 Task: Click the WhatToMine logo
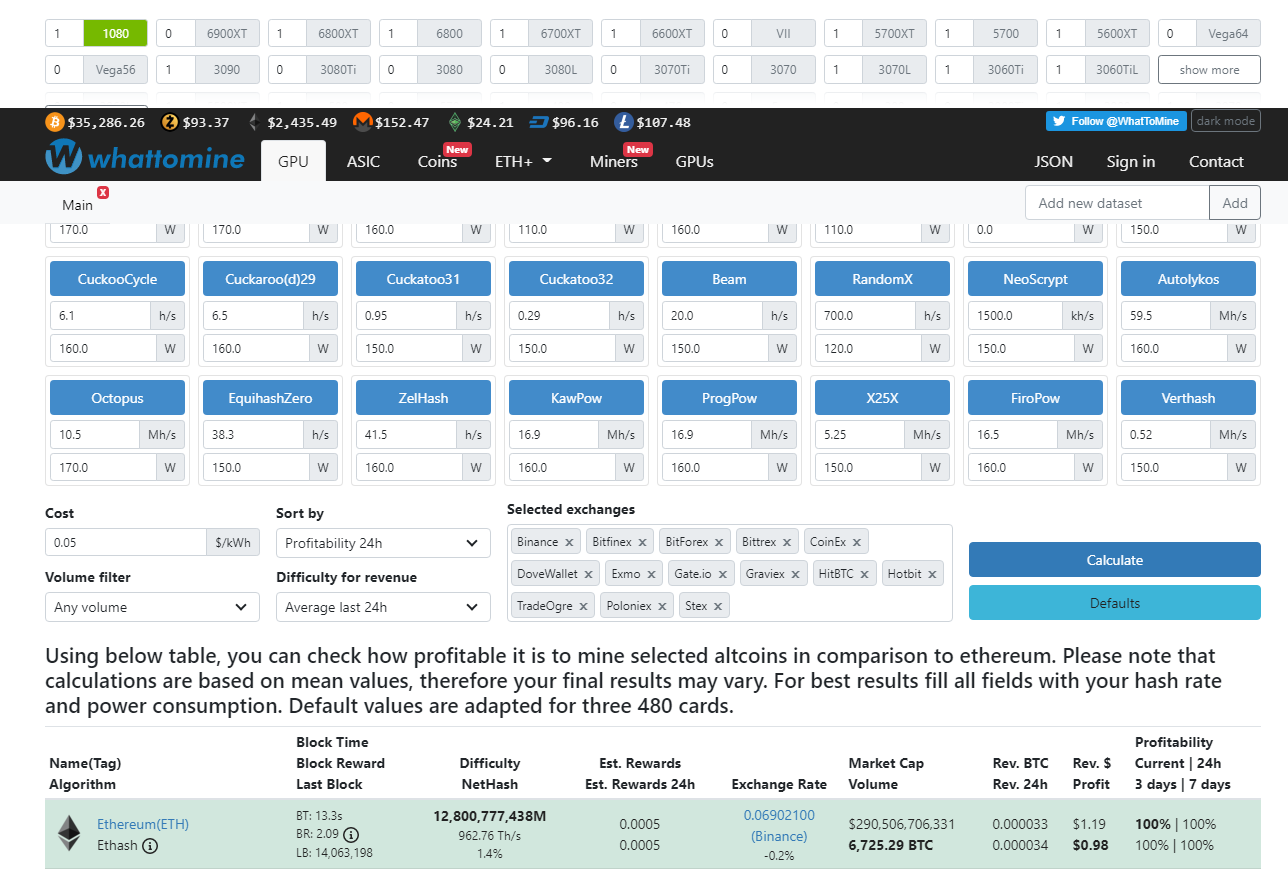click(x=145, y=158)
